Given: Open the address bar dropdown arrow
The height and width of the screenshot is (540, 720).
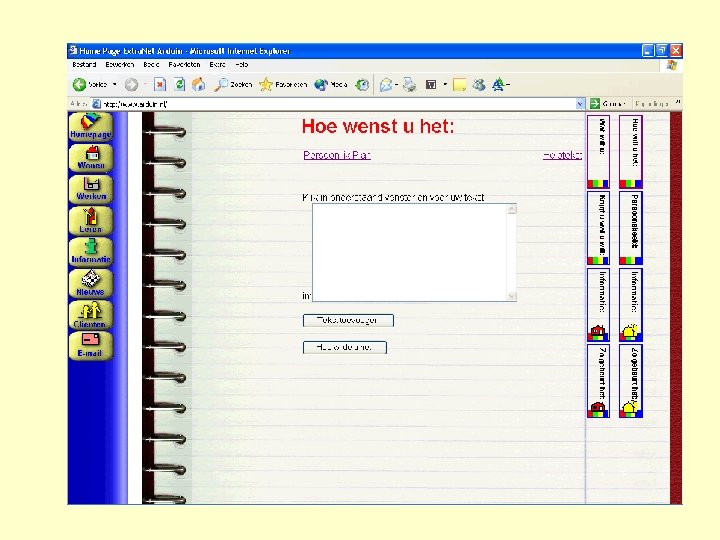Looking at the screenshot, I should tap(580, 104).
